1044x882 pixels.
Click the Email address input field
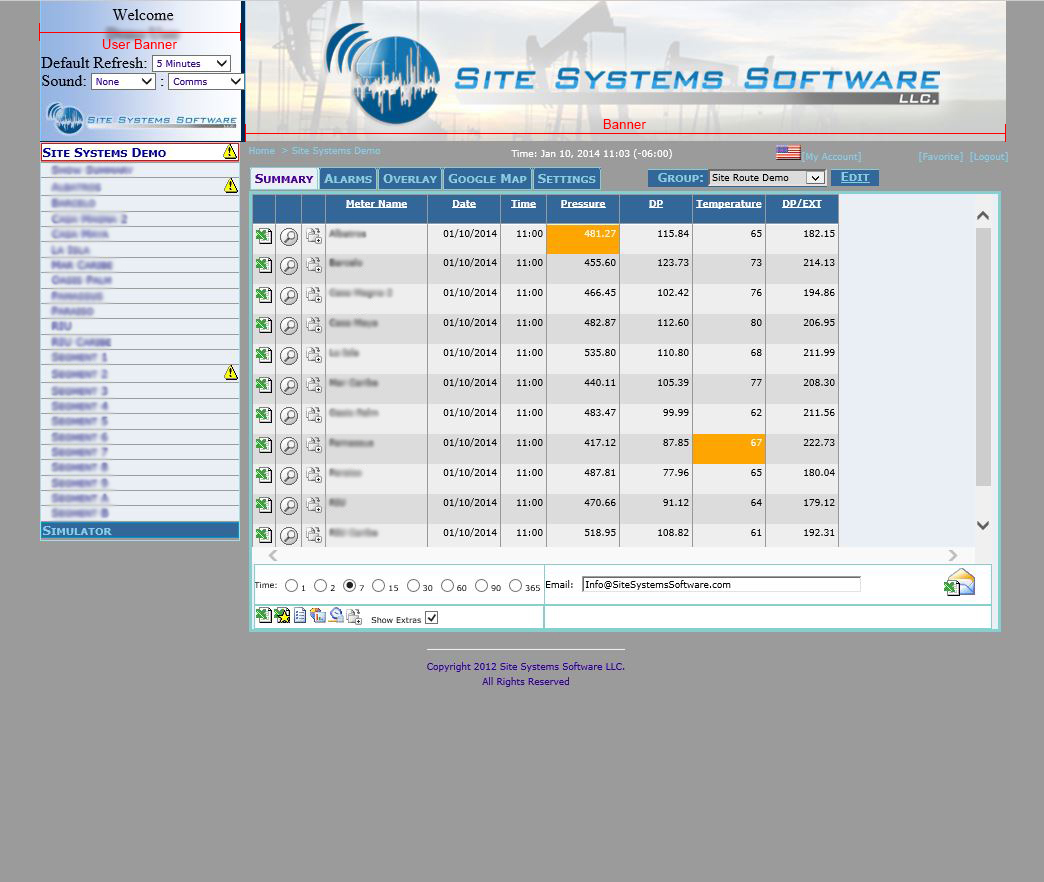[x=721, y=584]
